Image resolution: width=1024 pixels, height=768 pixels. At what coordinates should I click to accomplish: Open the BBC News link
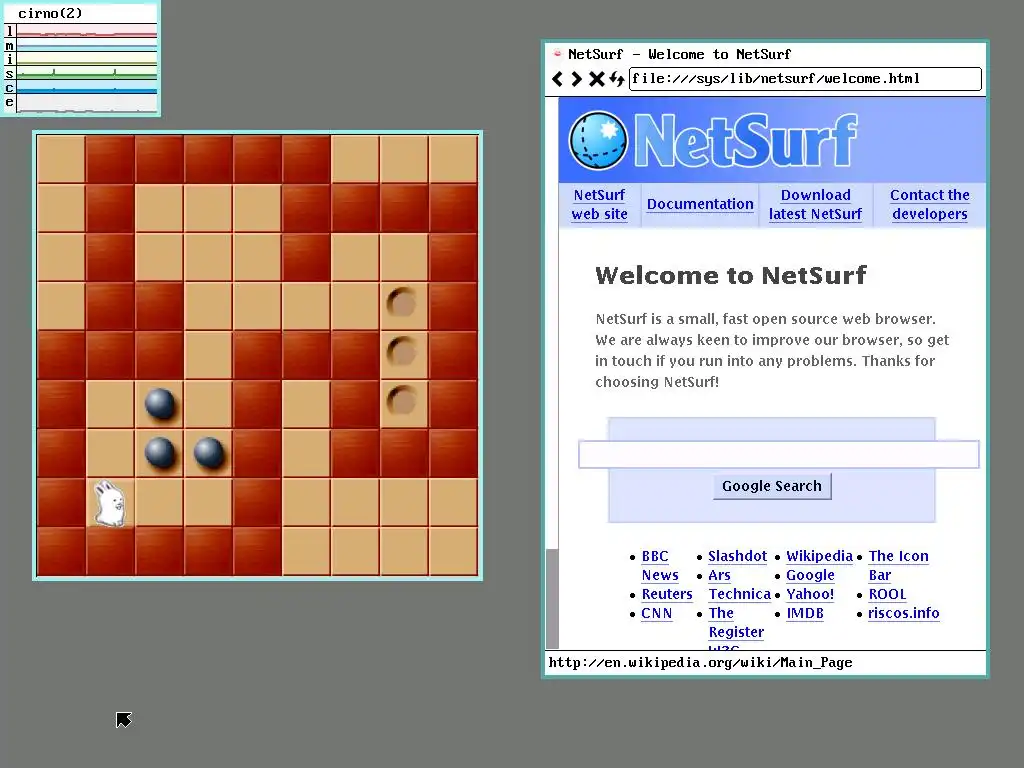(x=660, y=566)
